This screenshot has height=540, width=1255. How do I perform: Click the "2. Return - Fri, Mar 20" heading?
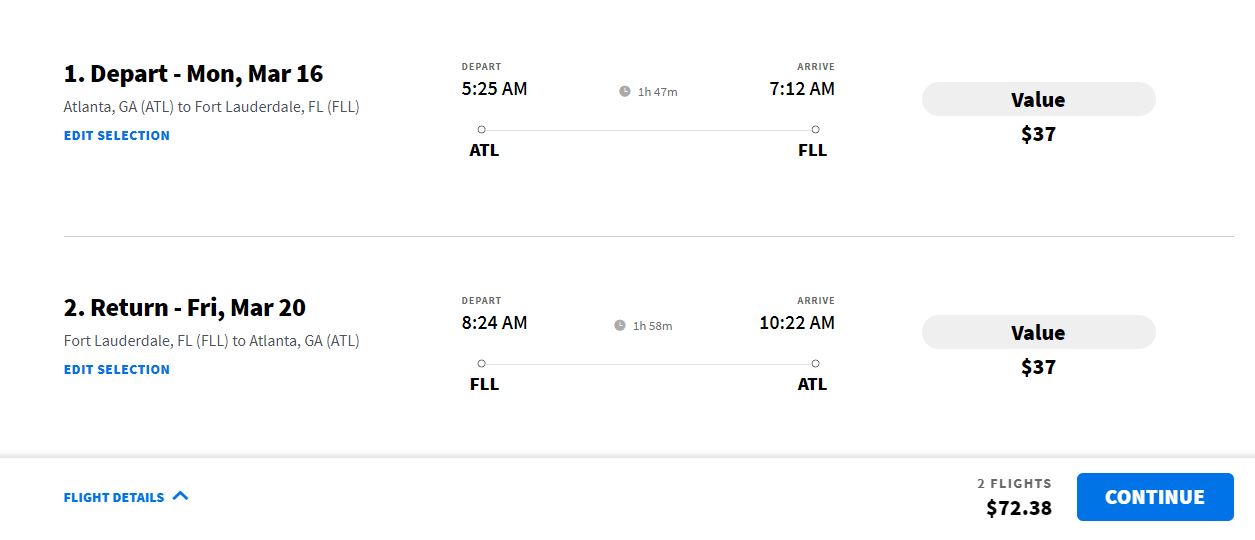[x=185, y=307]
